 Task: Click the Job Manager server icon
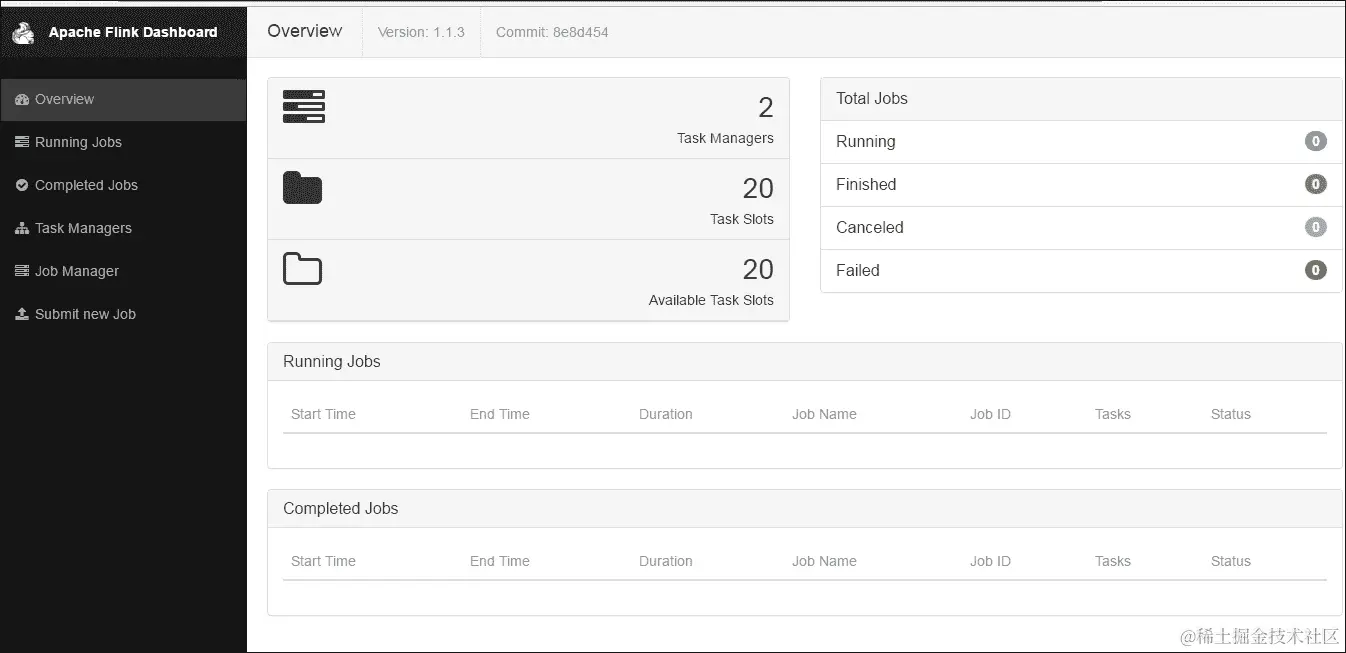[22, 271]
